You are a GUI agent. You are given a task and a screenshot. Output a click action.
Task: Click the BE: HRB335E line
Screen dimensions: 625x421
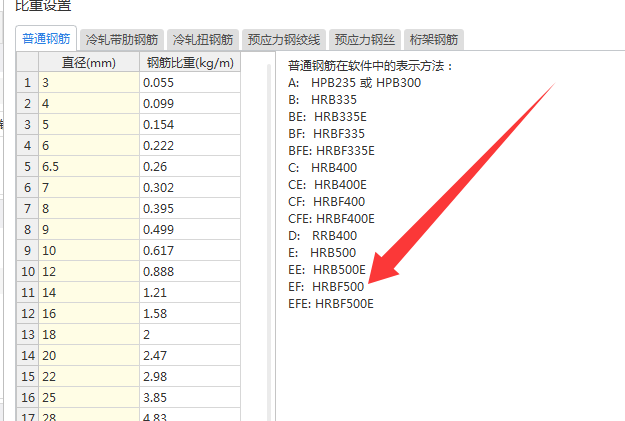(327, 117)
